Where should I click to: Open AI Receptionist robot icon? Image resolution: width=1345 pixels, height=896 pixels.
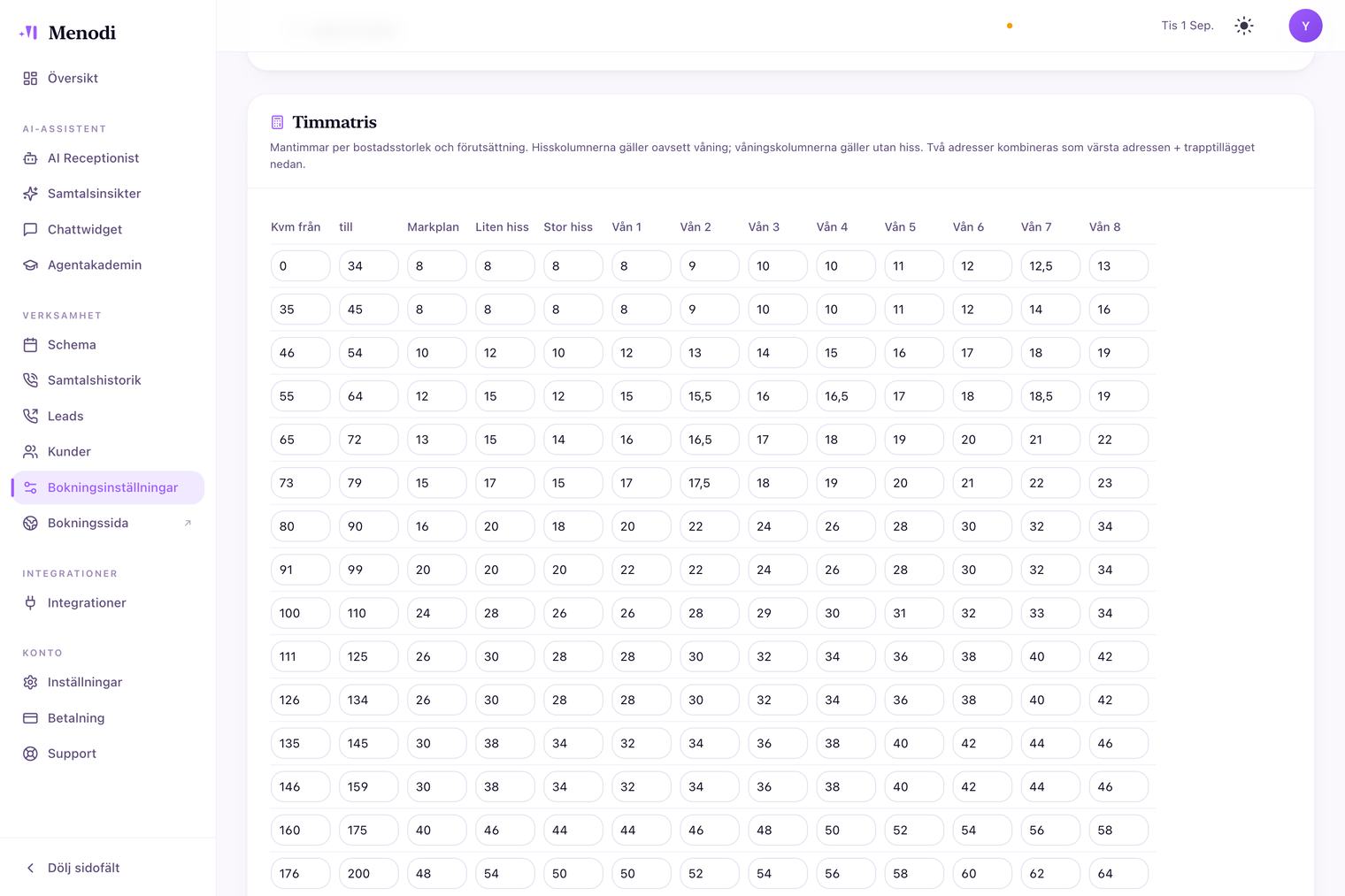tap(30, 158)
